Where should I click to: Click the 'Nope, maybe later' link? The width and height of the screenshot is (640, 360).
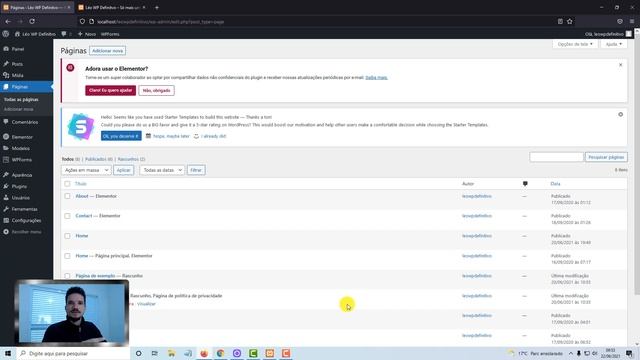pyautogui.click(x=171, y=136)
